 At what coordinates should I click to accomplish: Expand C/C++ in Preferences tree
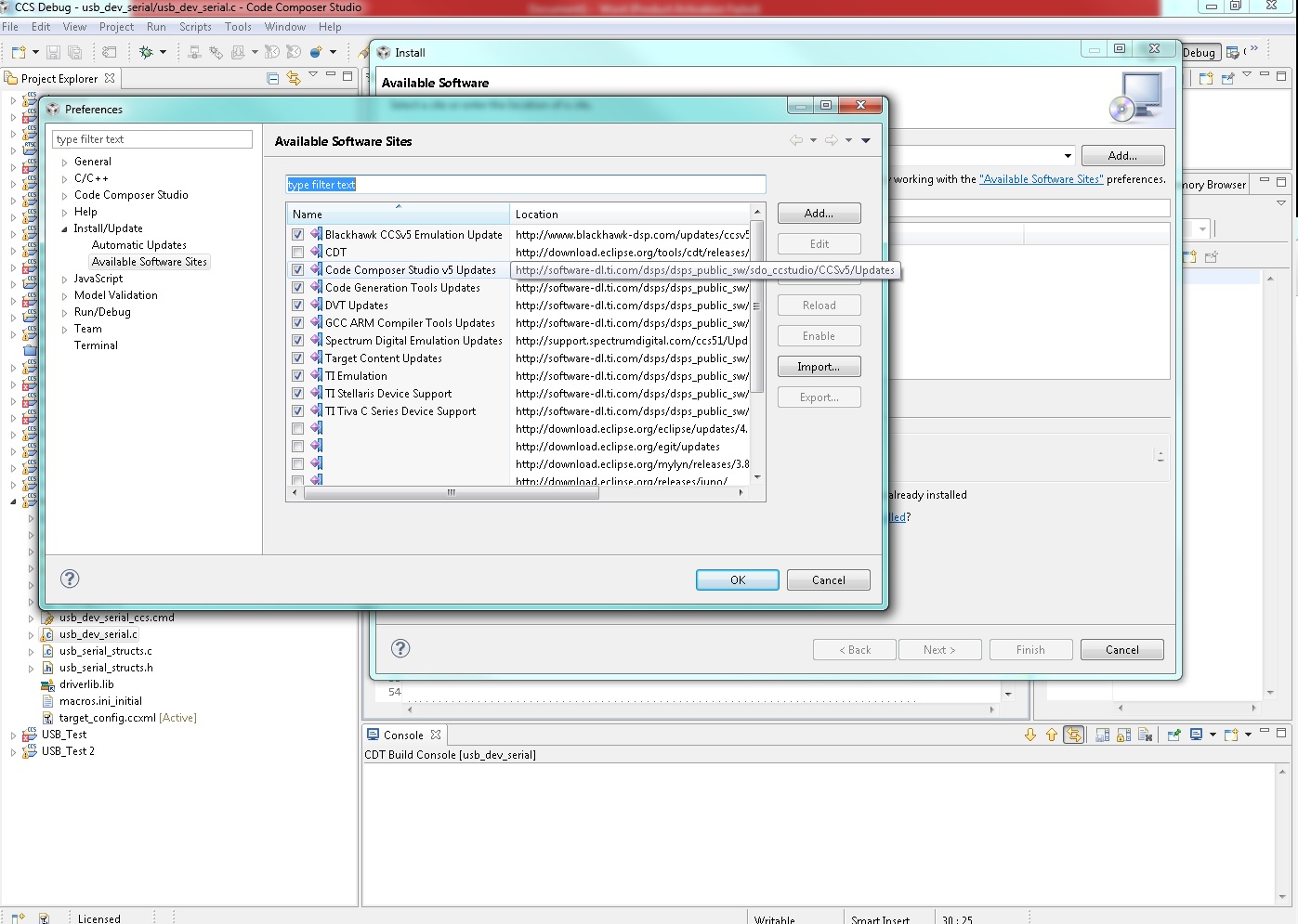[64, 179]
